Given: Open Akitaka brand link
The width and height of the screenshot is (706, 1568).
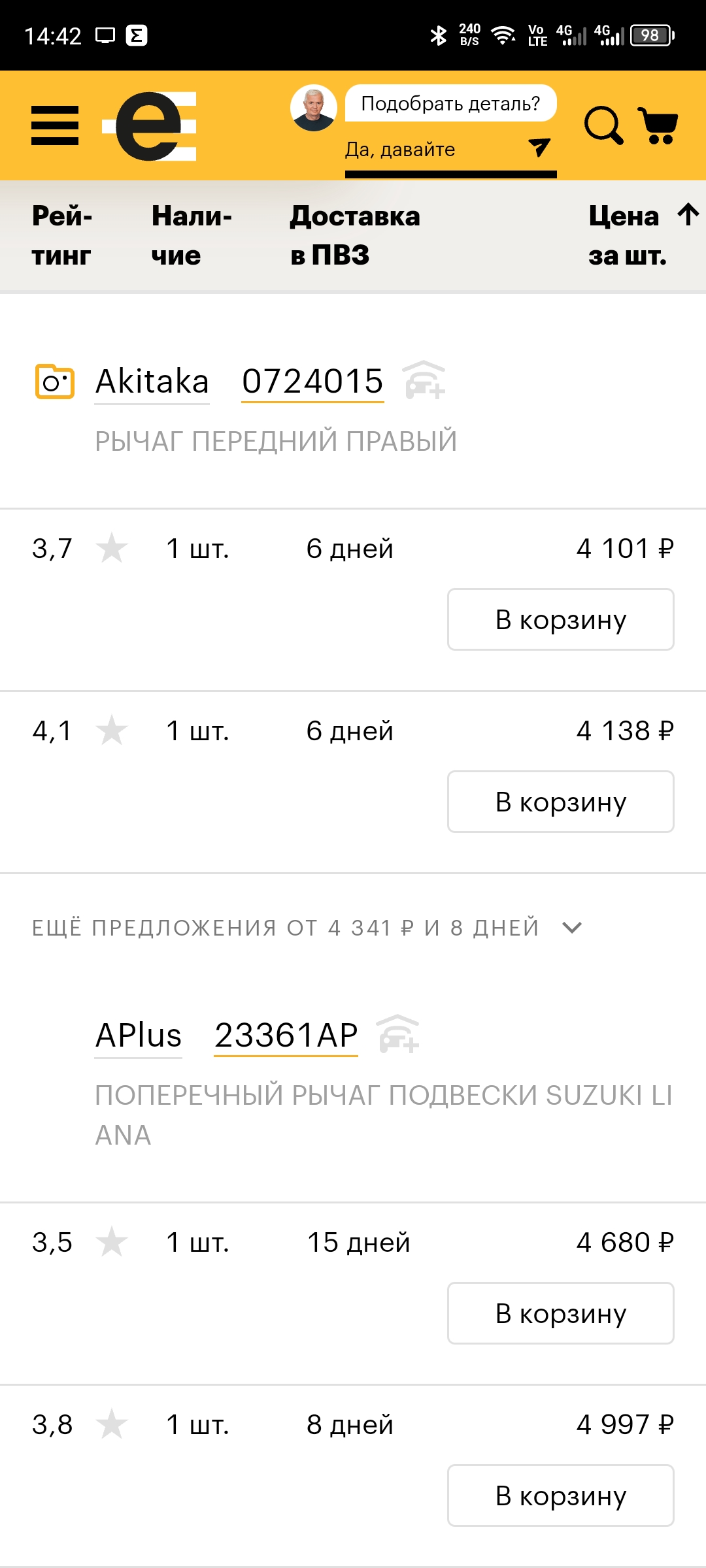Looking at the screenshot, I should click(x=152, y=382).
